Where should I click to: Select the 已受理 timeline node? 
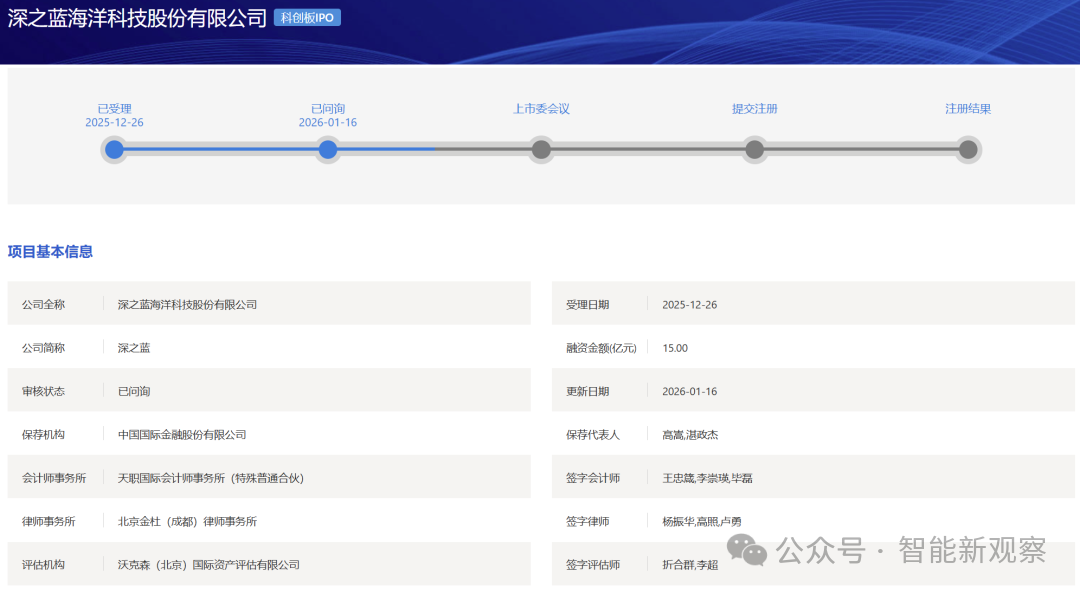pyautogui.click(x=114, y=149)
